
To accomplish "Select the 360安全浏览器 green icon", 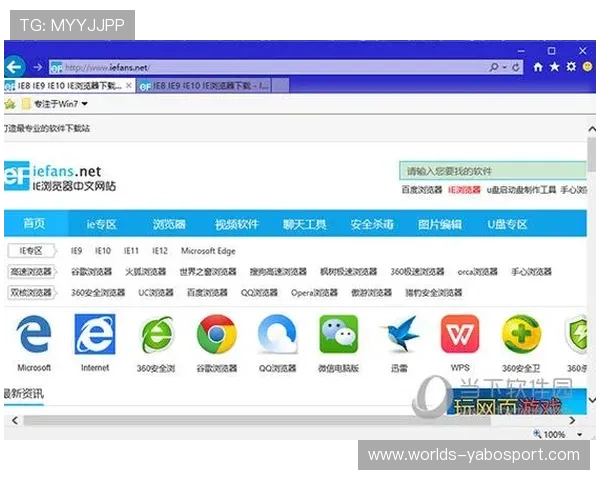I will click(x=156, y=336).
